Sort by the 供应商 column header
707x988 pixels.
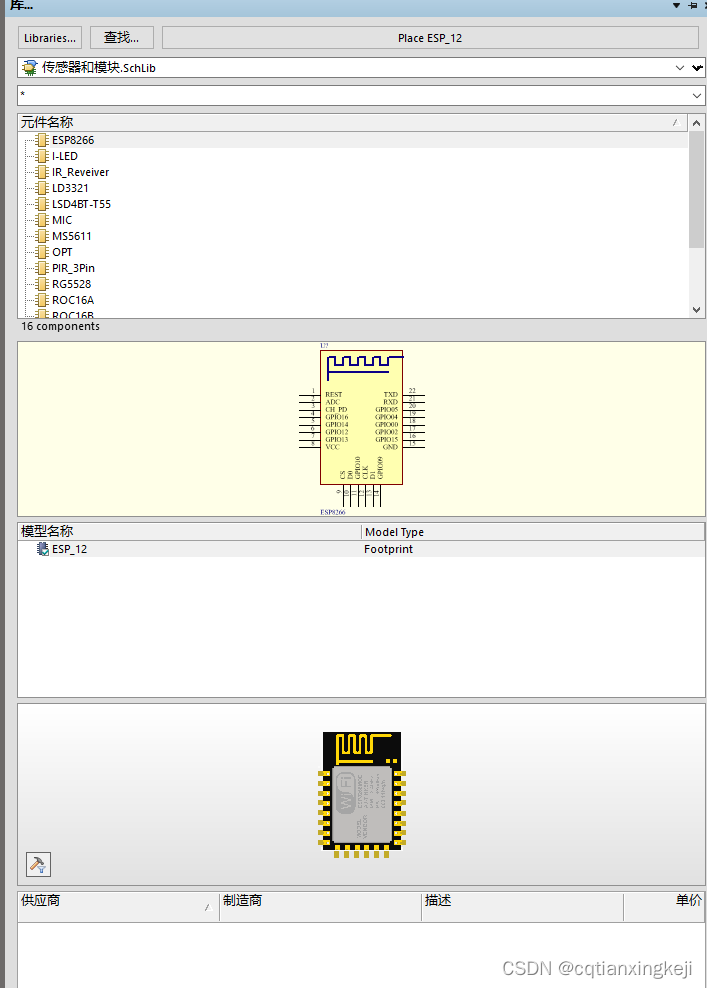[x=118, y=907]
